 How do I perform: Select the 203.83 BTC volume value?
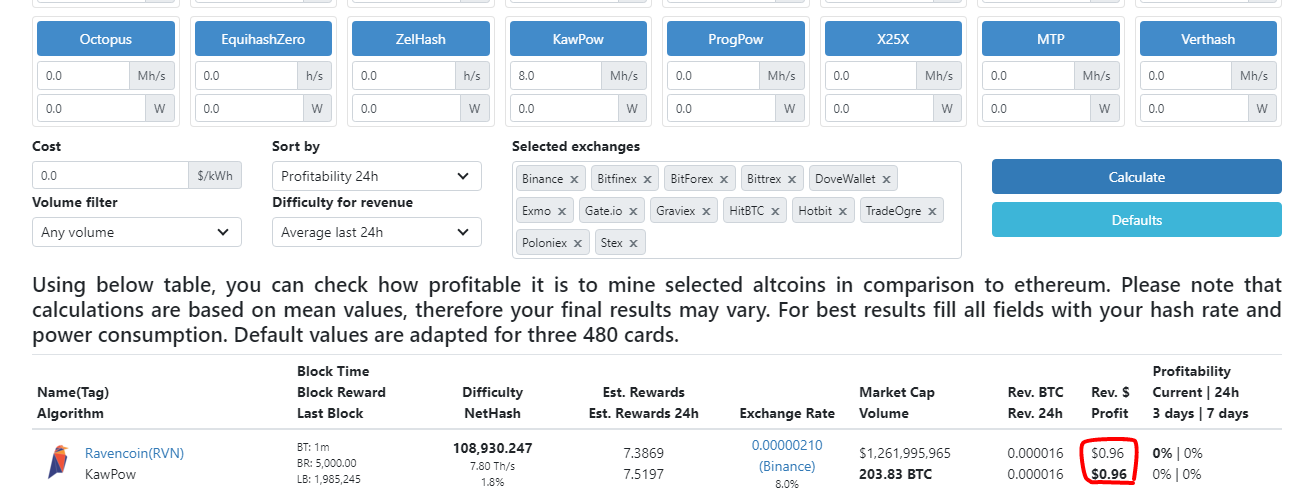(x=897, y=474)
